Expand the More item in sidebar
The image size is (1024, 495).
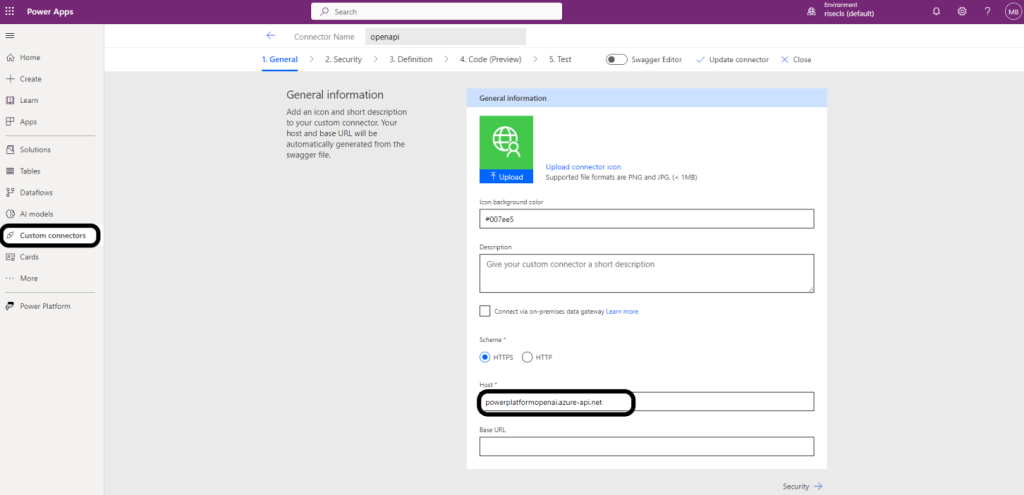tap(28, 278)
